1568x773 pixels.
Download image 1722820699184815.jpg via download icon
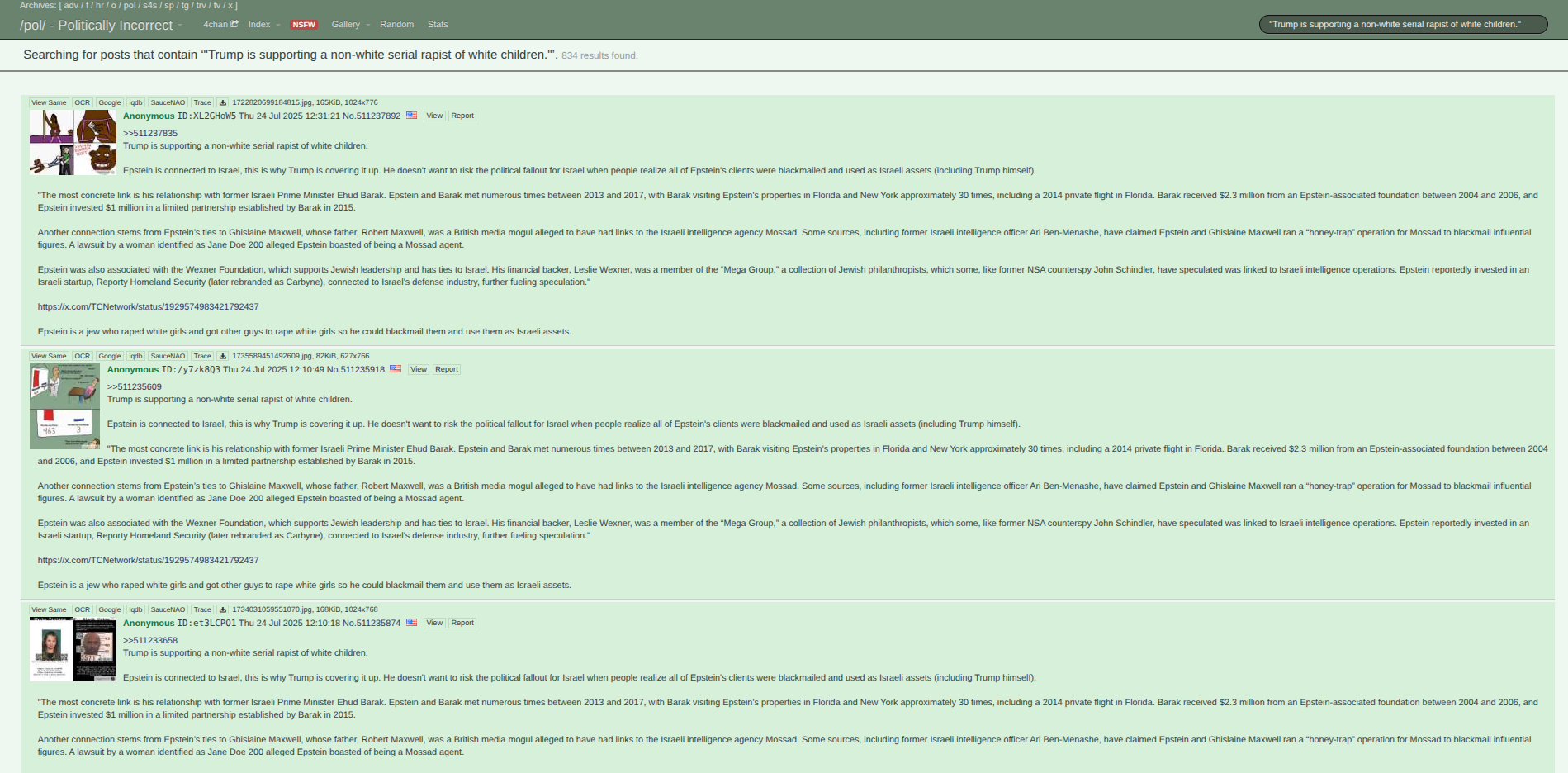(x=222, y=103)
